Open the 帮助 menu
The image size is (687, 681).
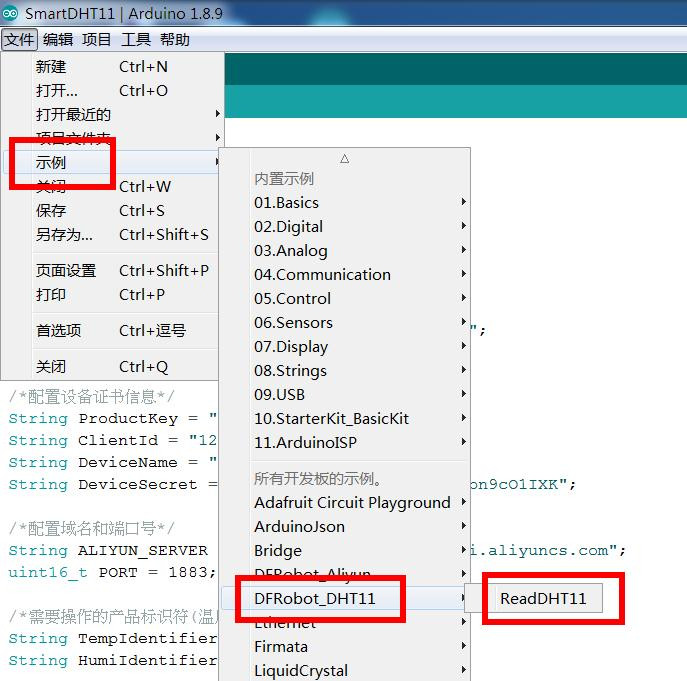[x=175, y=40]
